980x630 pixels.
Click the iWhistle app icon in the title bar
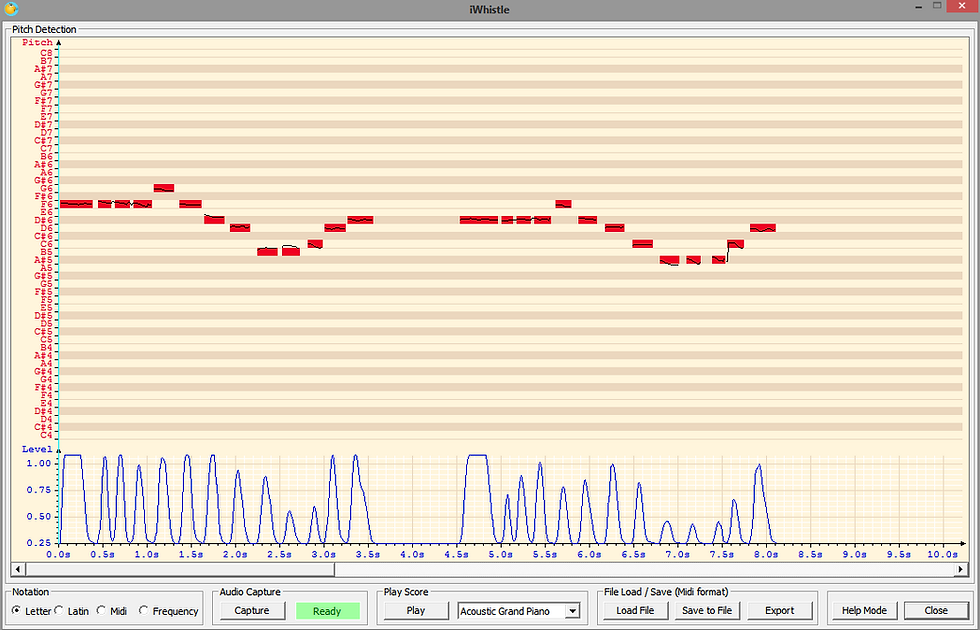11,9
